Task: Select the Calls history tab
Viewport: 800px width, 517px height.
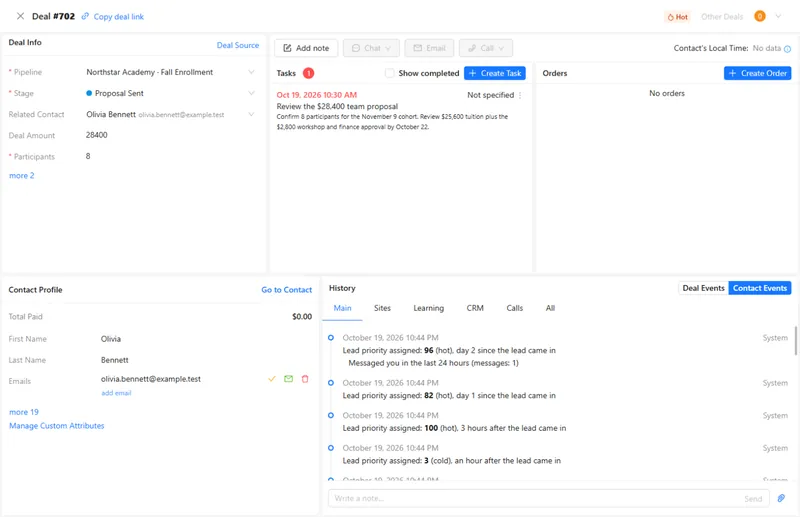Action: pyautogui.click(x=515, y=308)
